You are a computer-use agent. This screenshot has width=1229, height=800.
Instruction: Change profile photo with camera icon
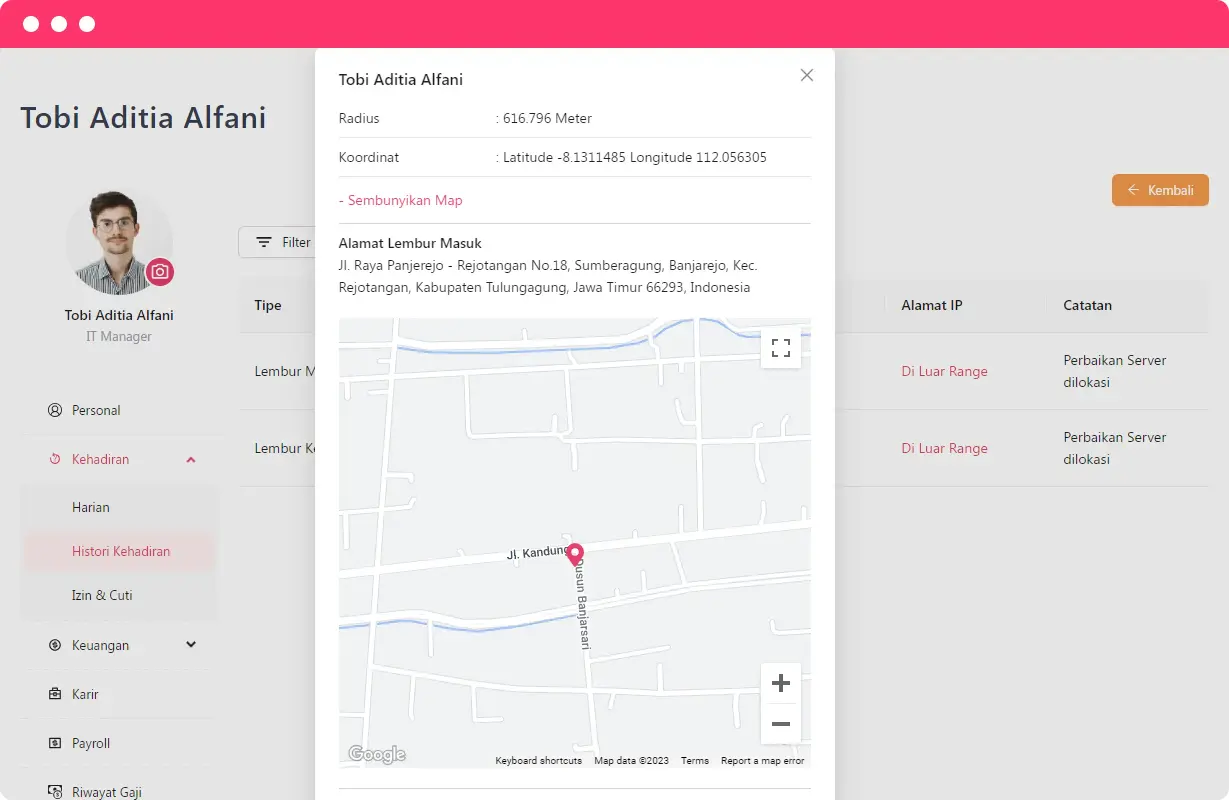pyautogui.click(x=160, y=272)
